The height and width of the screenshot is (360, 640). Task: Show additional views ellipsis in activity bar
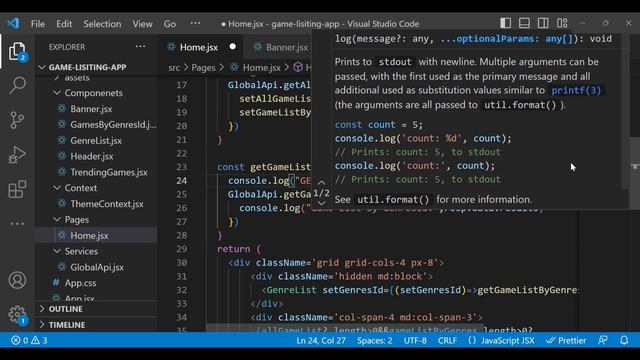pyautogui.click(x=17, y=224)
